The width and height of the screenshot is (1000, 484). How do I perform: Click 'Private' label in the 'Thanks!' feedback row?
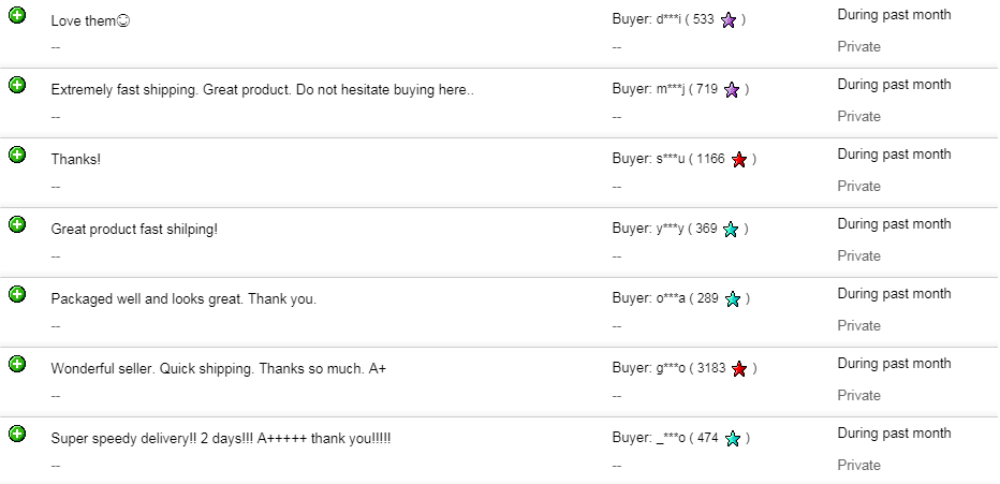pyautogui.click(x=858, y=186)
